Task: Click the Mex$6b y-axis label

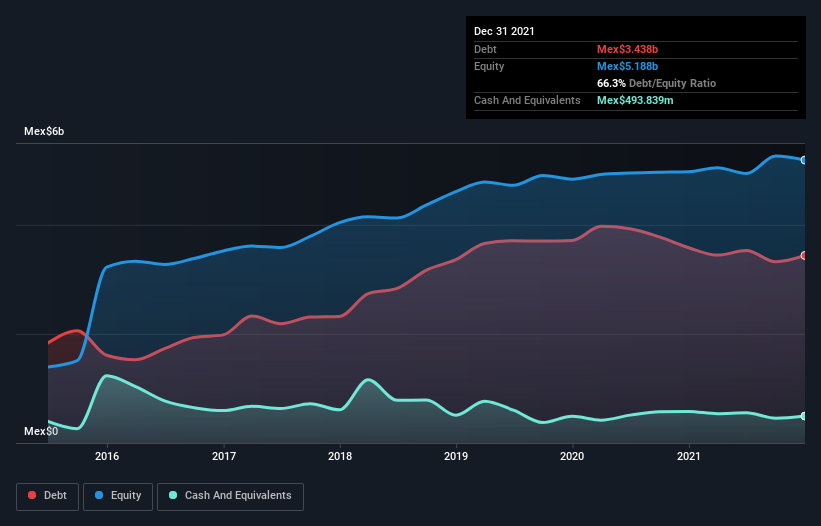Action: click(x=44, y=131)
